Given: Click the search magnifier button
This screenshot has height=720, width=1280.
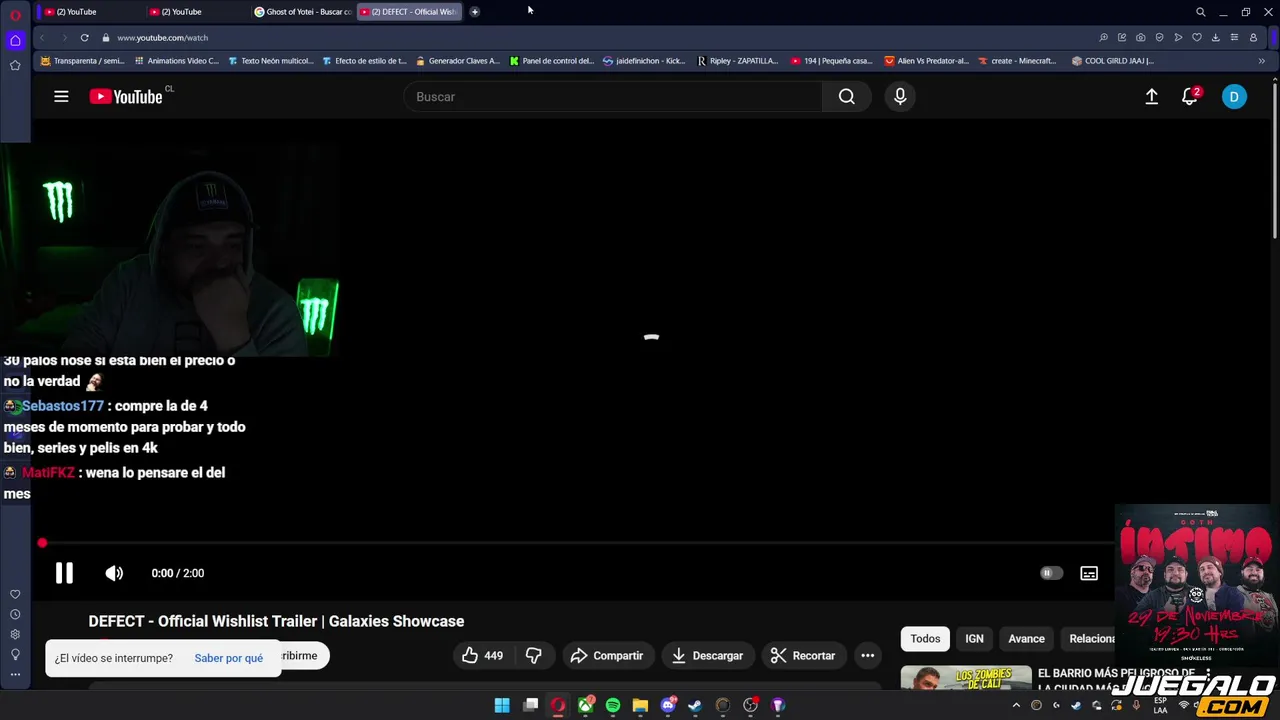Looking at the screenshot, I should coord(847,96).
